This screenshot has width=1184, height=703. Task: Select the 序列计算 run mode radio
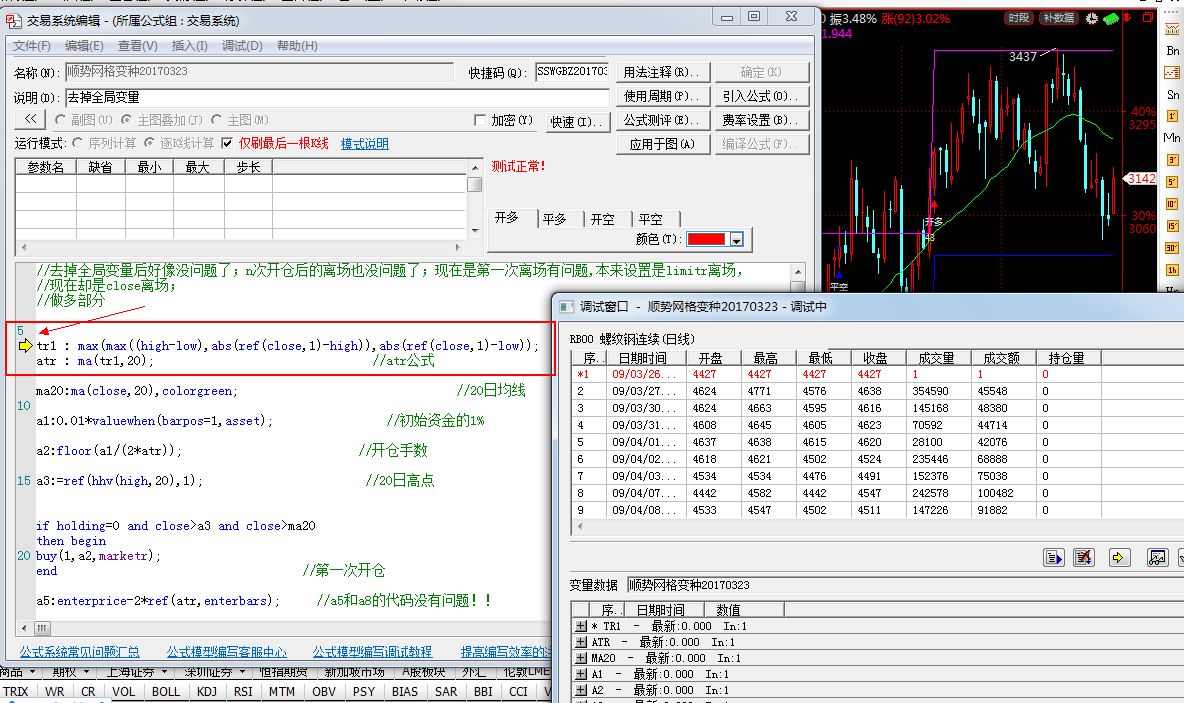click(x=78, y=143)
